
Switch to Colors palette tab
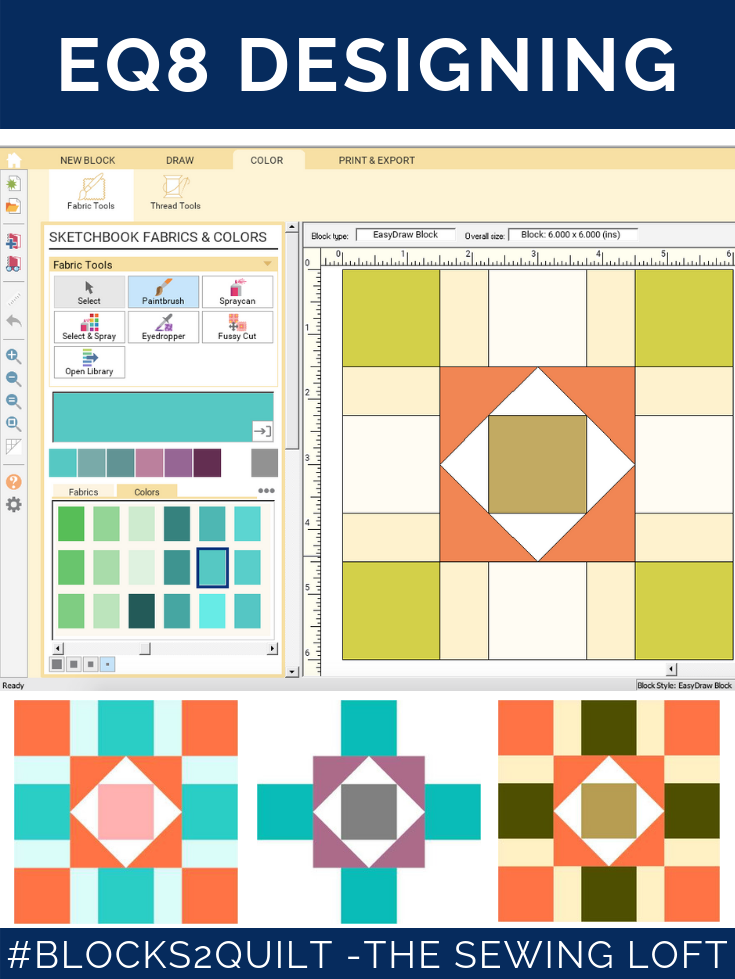[x=147, y=491]
